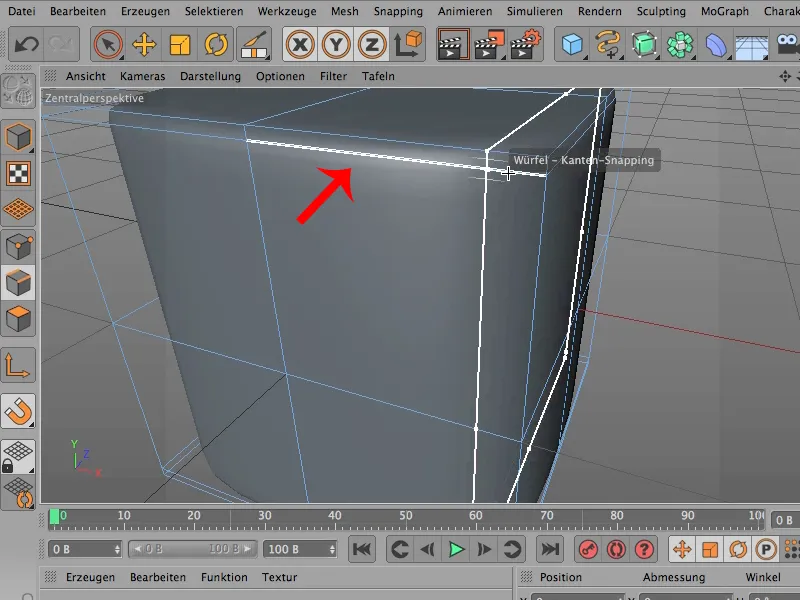The image size is (800, 600).
Task: Click the red Record Keyframe button
Action: 588,549
